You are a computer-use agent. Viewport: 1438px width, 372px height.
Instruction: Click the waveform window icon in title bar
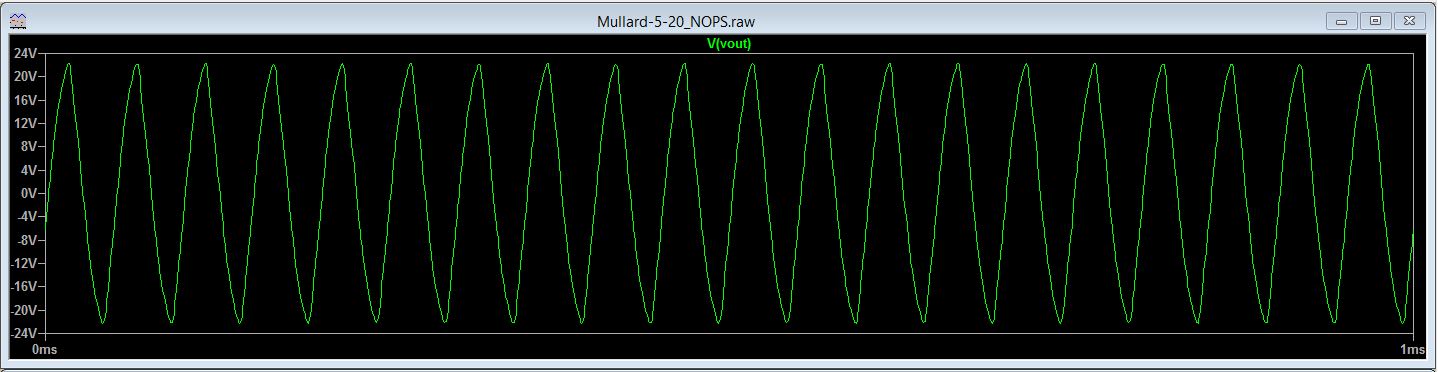pyautogui.click(x=18, y=20)
